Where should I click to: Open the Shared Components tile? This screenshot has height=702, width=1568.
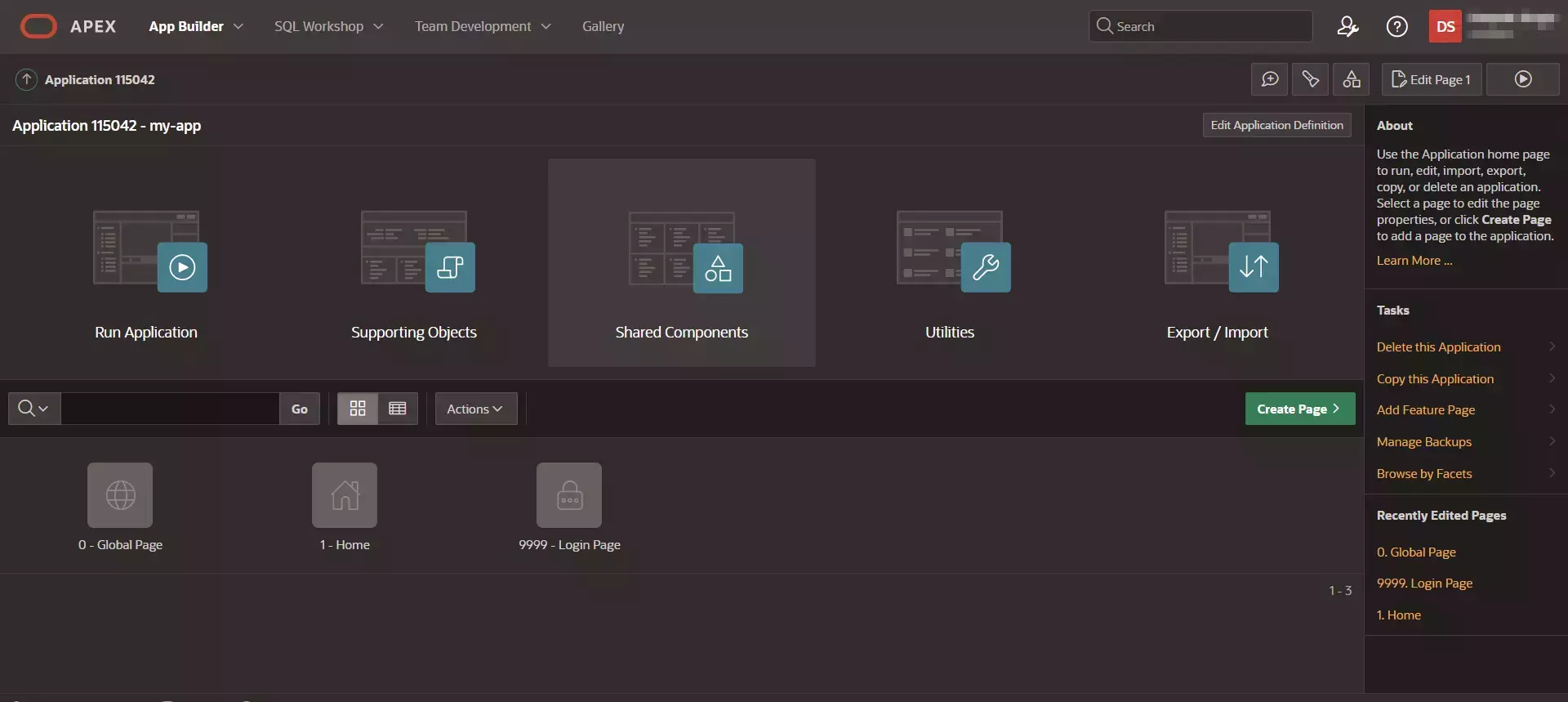682,263
